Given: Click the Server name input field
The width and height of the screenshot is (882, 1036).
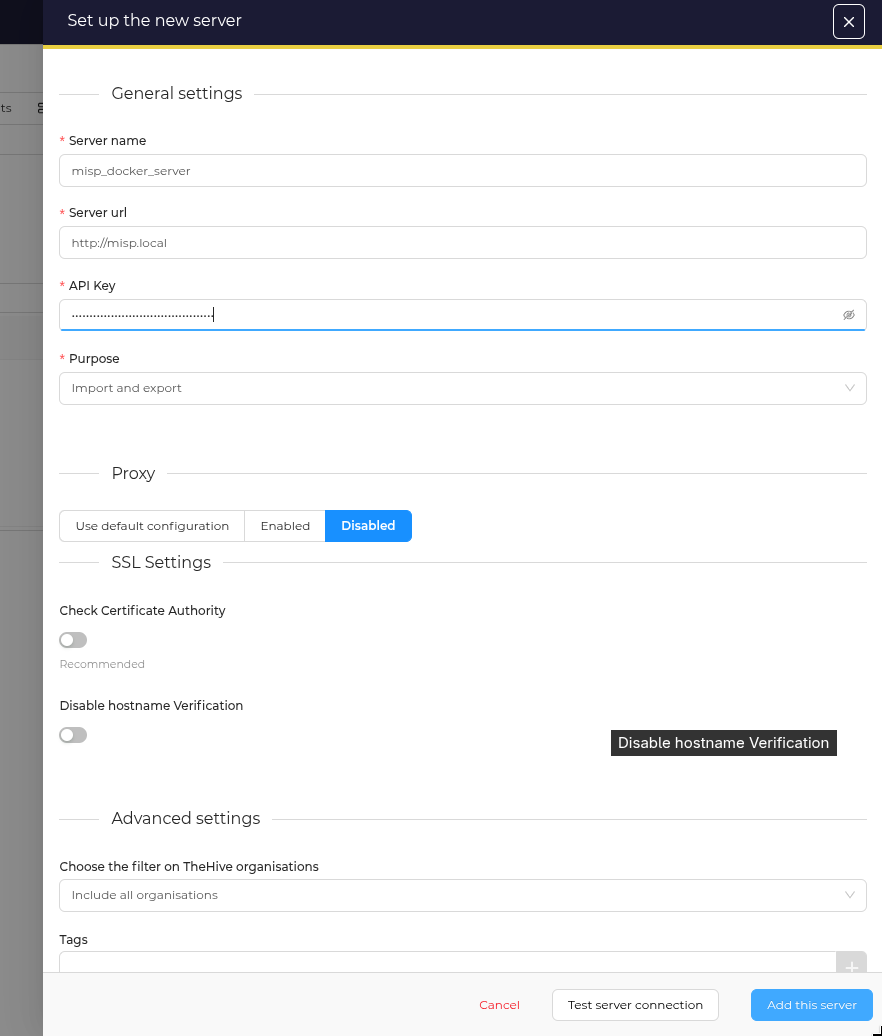Looking at the screenshot, I should coord(462,170).
